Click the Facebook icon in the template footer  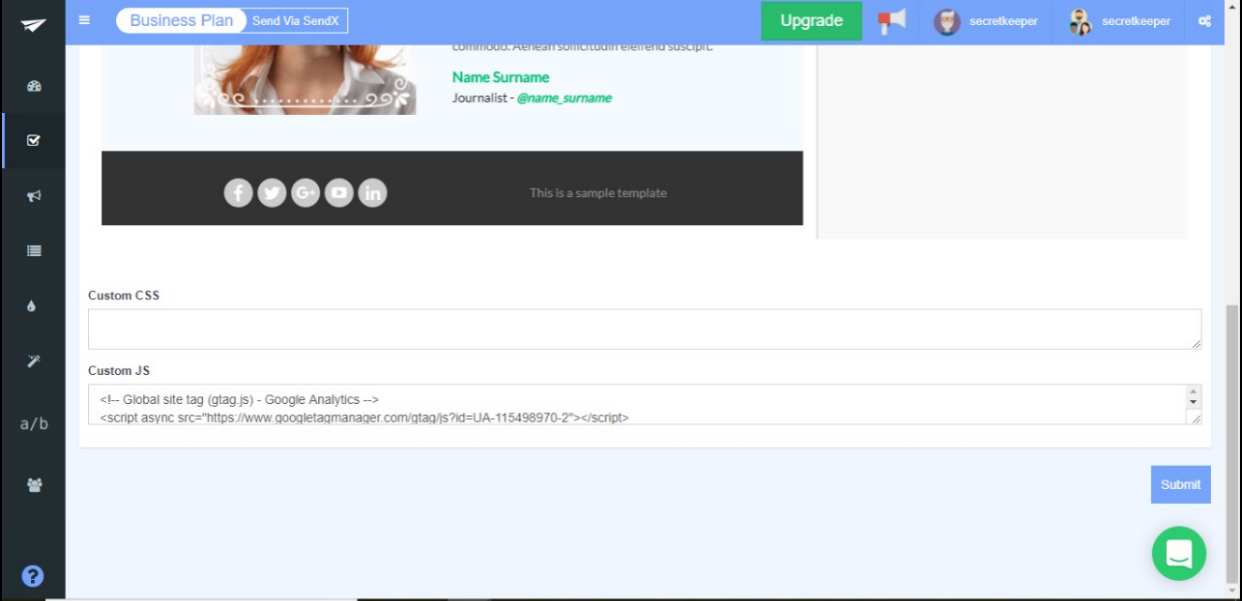(238, 193)
